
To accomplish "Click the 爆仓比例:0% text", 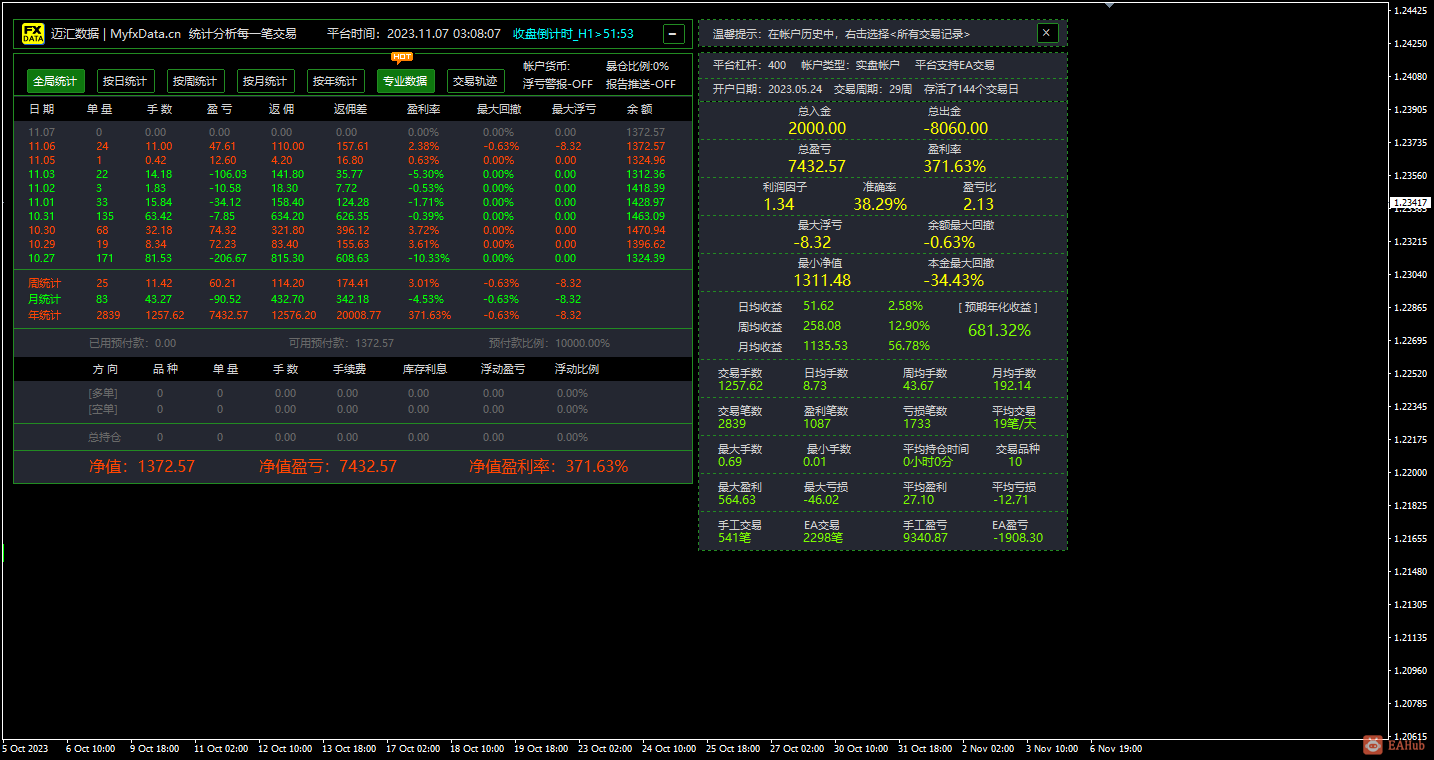I will (x=637, y=66).
